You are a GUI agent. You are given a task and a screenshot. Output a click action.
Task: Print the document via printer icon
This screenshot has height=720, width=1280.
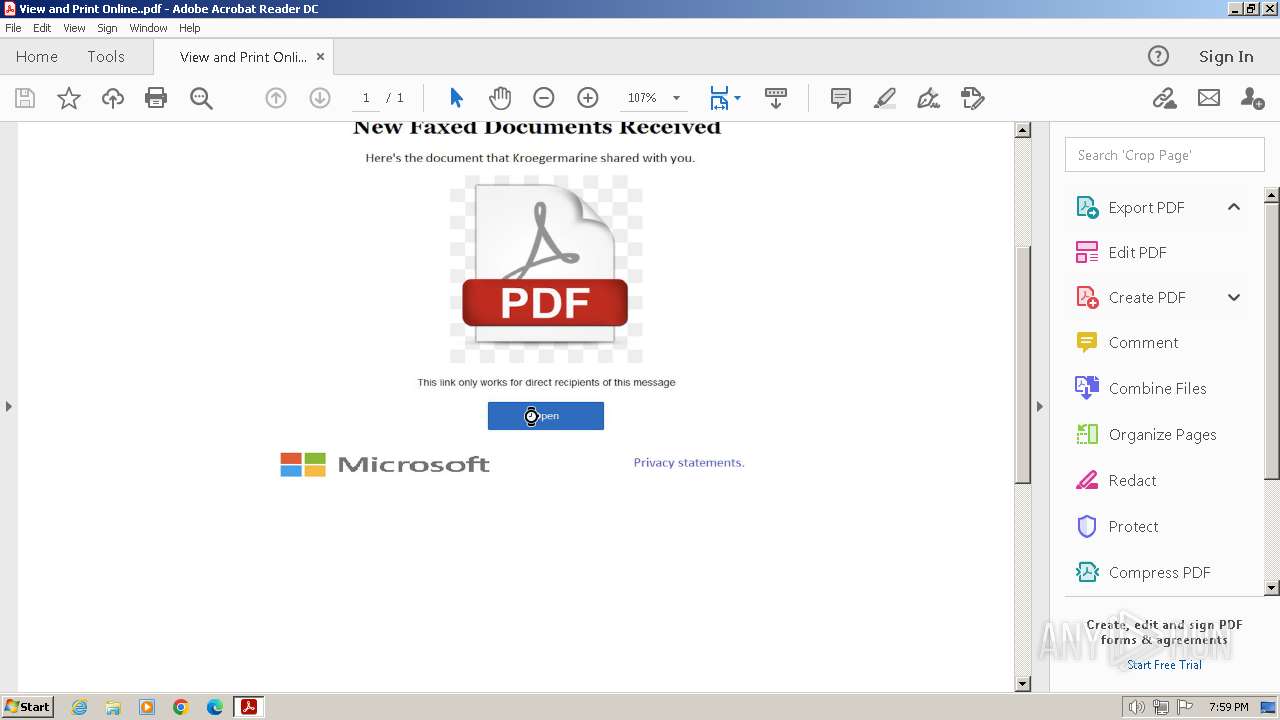point(156,98)
